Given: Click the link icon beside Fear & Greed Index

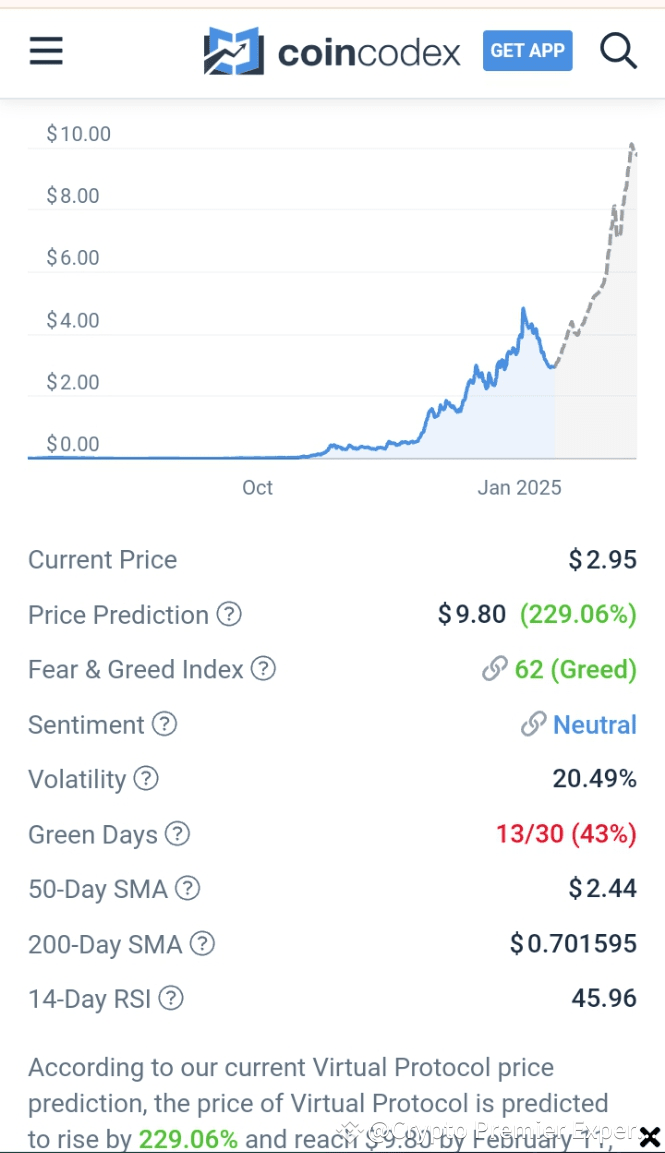Looking at the screenshot, I should tap(494, 669).
